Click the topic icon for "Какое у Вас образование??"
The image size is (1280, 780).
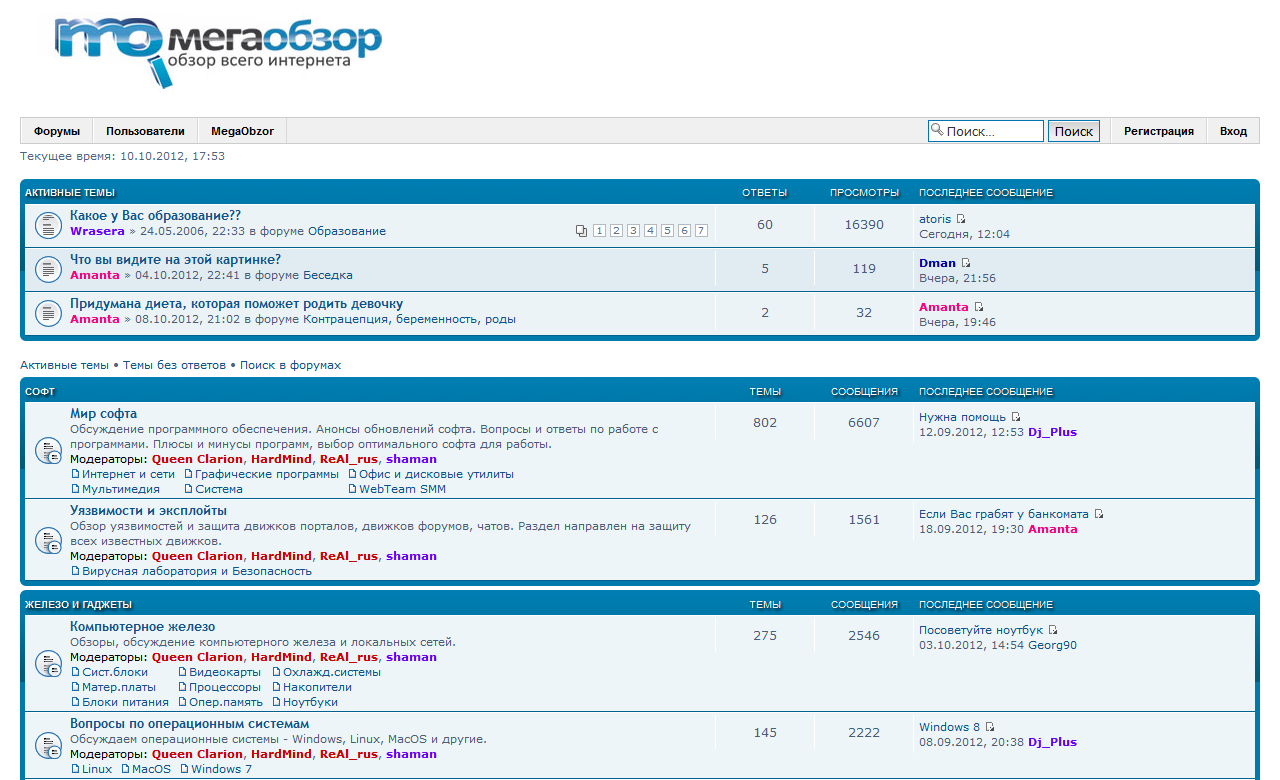[x=49, y=225]
